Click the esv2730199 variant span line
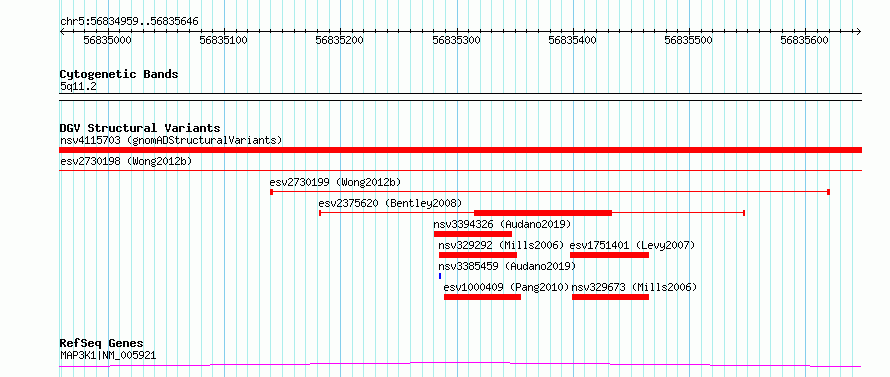This screenshot has height=377, width=890. coord(549,192)
